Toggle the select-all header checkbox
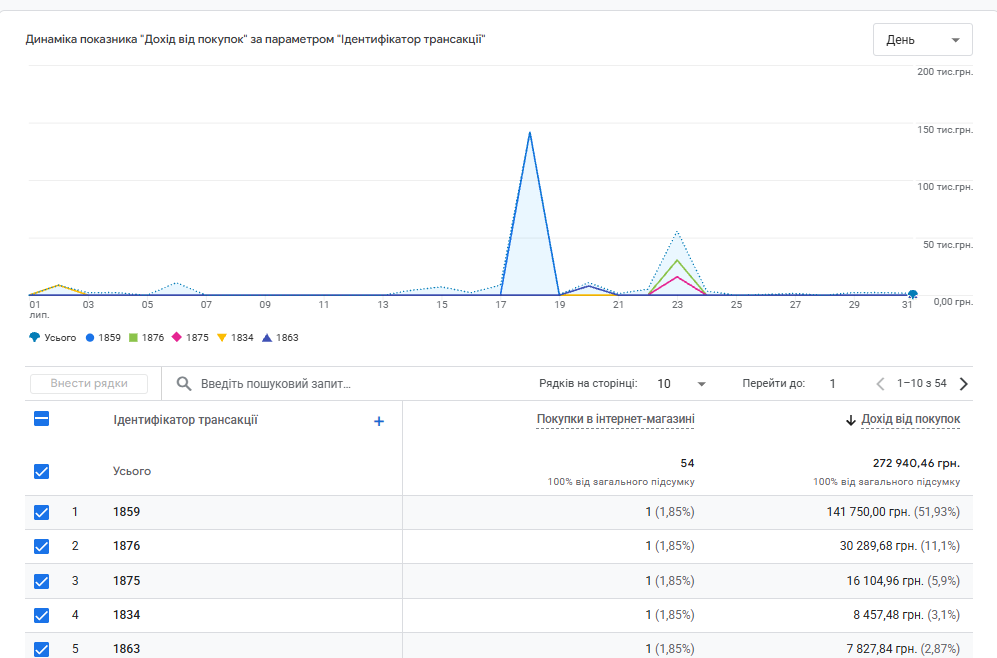997x658 pixels. (x=41, y=418)
